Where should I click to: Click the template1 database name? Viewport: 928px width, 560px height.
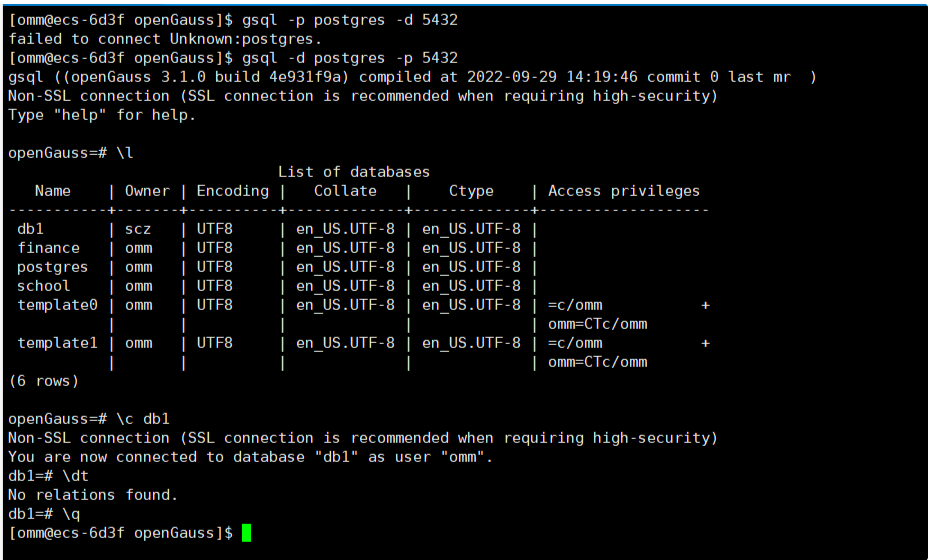[57, 343]
